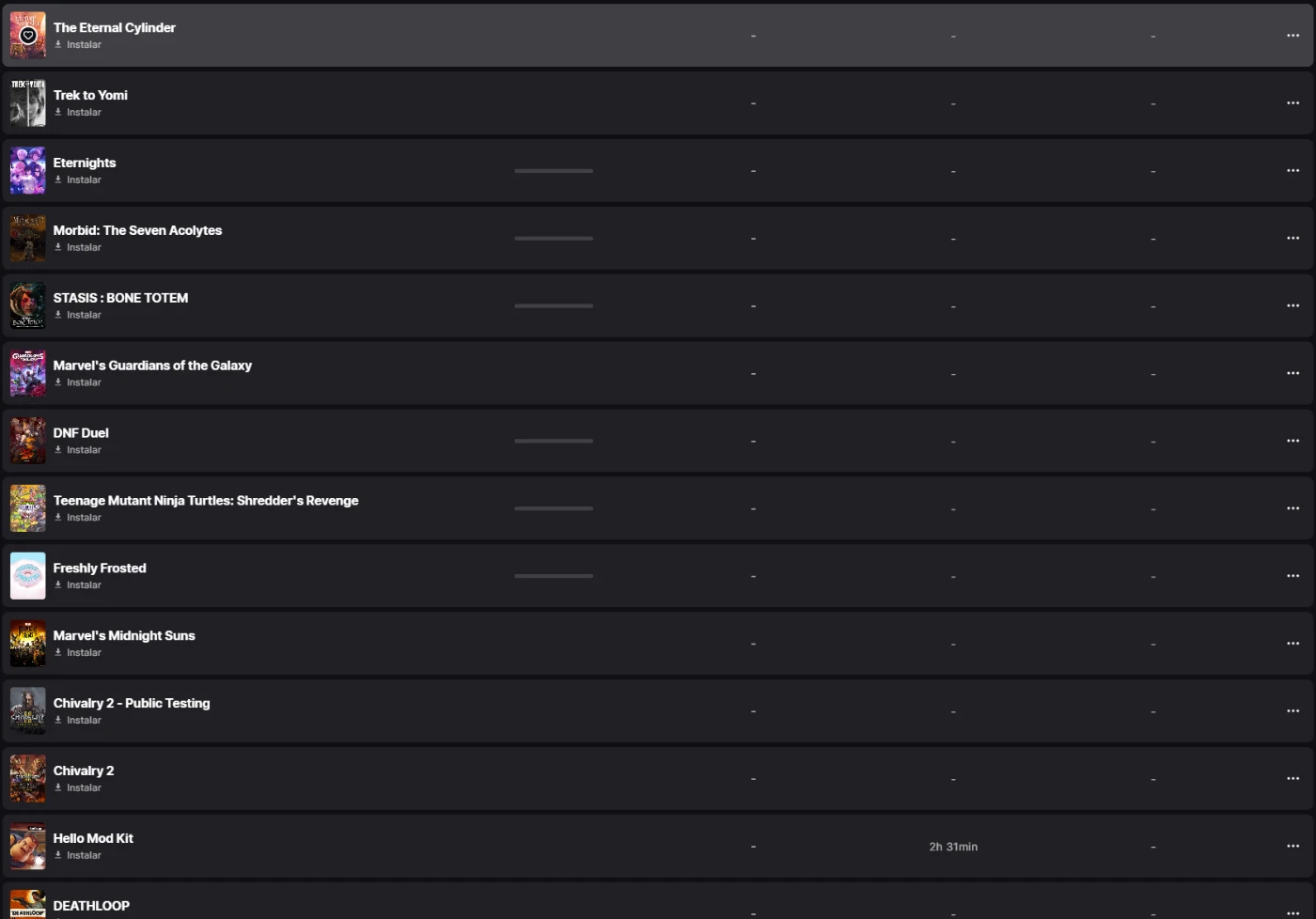Viewport: 1316px width, 919px height.
Task: Select the Trek to Yomi cover art
Action: pyautogui.click(x=28, y=103)
